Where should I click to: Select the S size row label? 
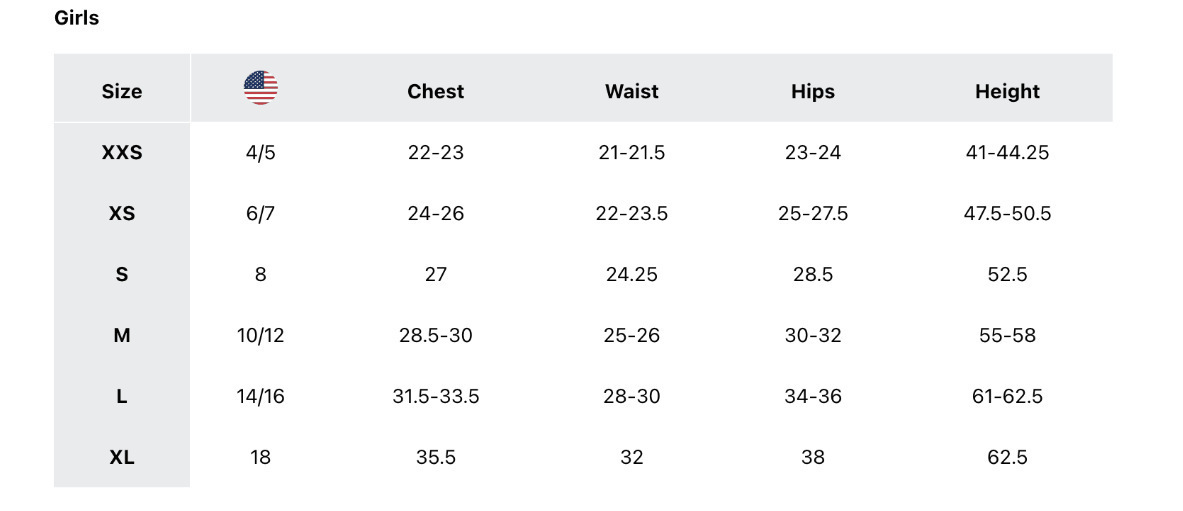tap(122, 274)
